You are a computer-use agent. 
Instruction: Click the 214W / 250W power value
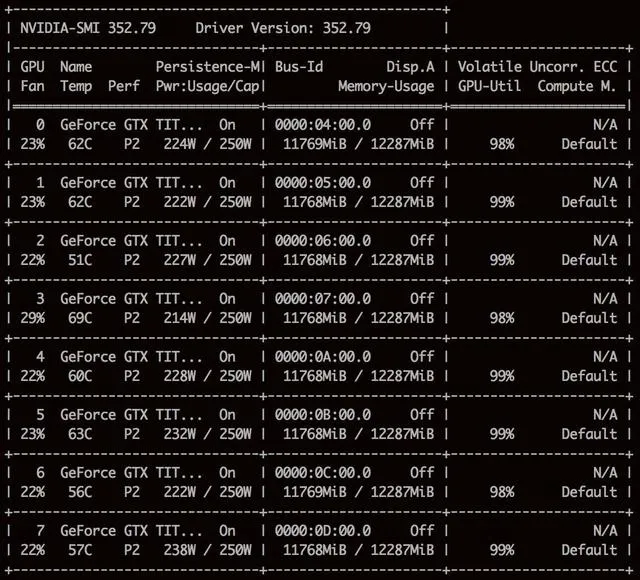206,318
